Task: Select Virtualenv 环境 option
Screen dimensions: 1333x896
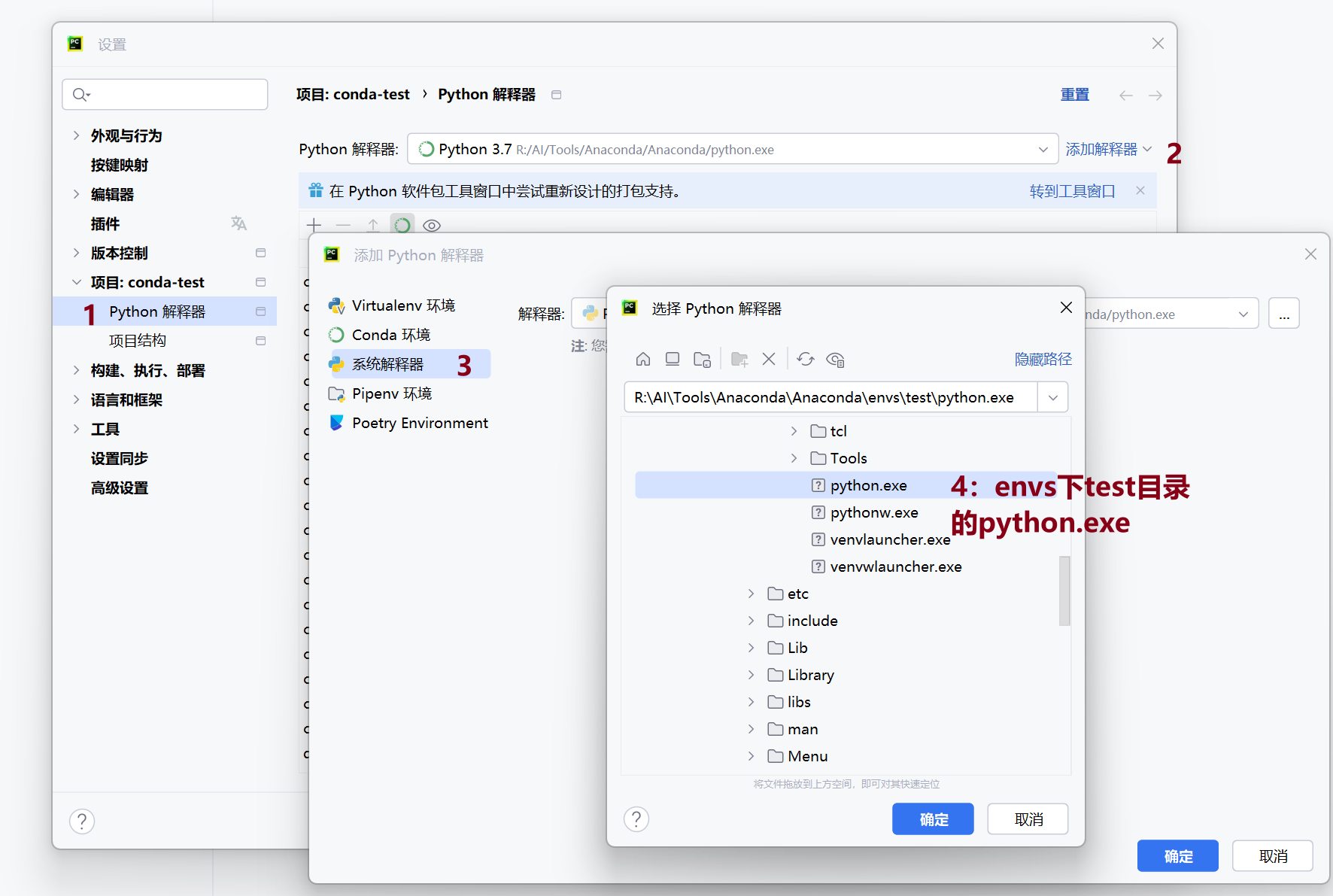Action: pos(402,305)
